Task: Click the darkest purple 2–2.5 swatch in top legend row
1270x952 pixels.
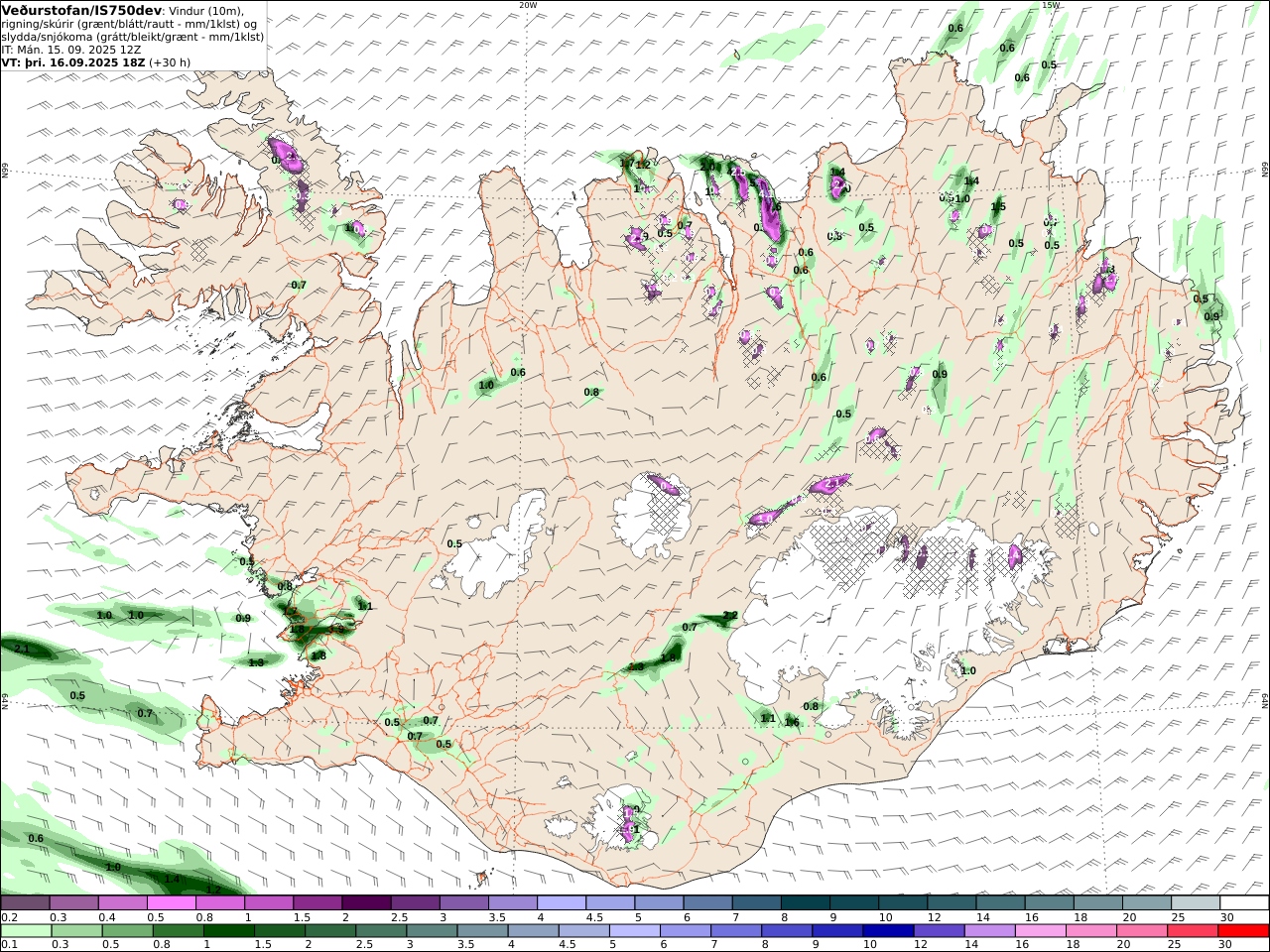Action: pyautogui.click(x=366, y=903)
